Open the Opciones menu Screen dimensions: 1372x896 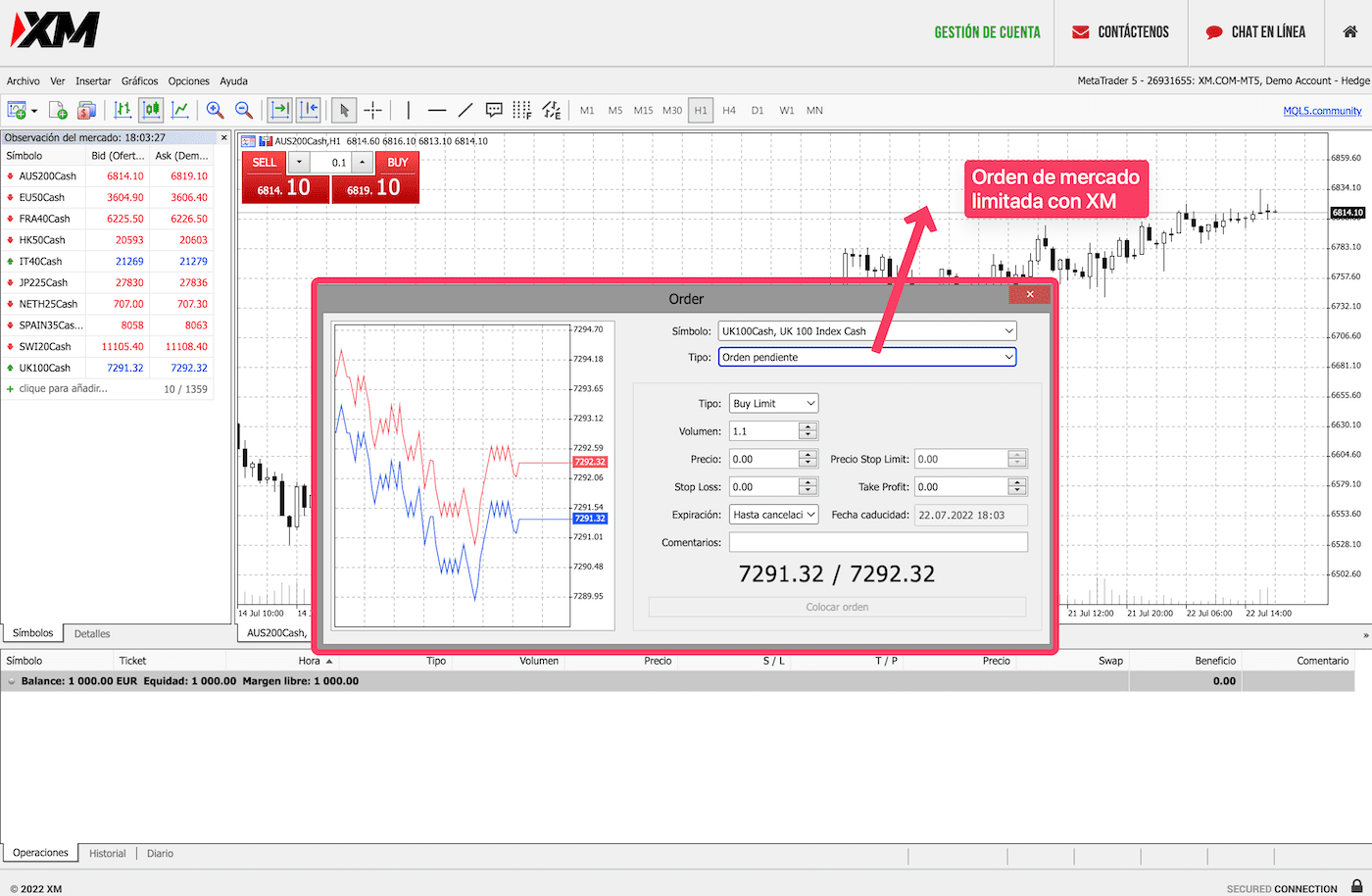[x=189, y=81]
